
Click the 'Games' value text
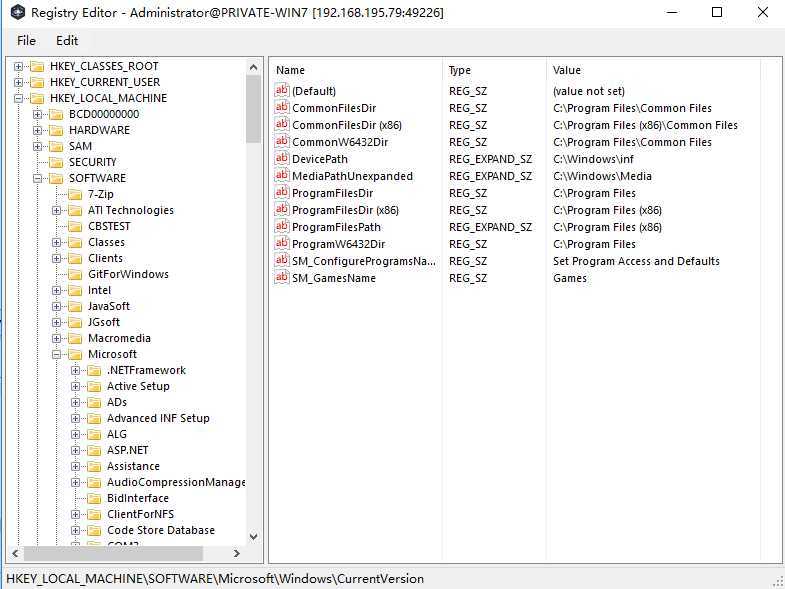tap(570, 278)
